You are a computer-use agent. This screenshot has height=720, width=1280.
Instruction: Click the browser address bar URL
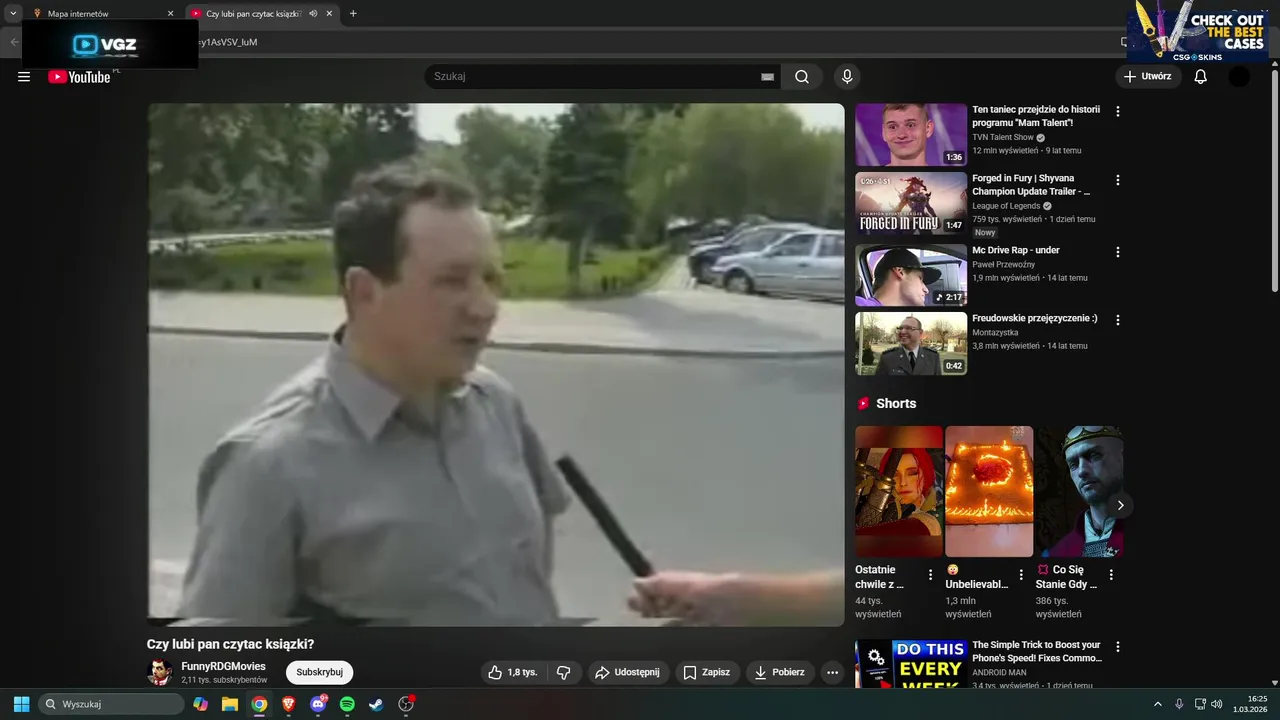pos(228,42)
